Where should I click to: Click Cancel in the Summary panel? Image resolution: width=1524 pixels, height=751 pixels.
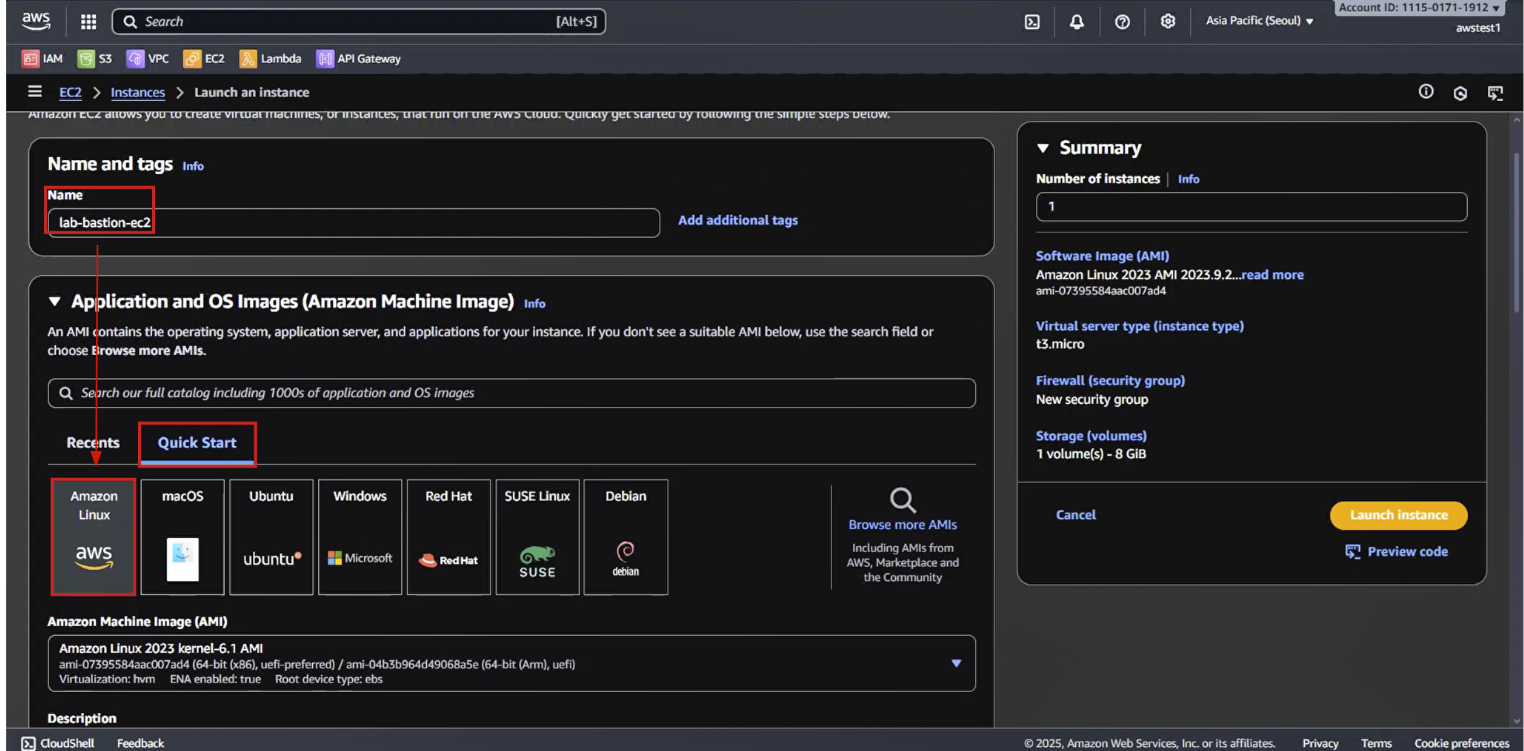[1076, 515]
